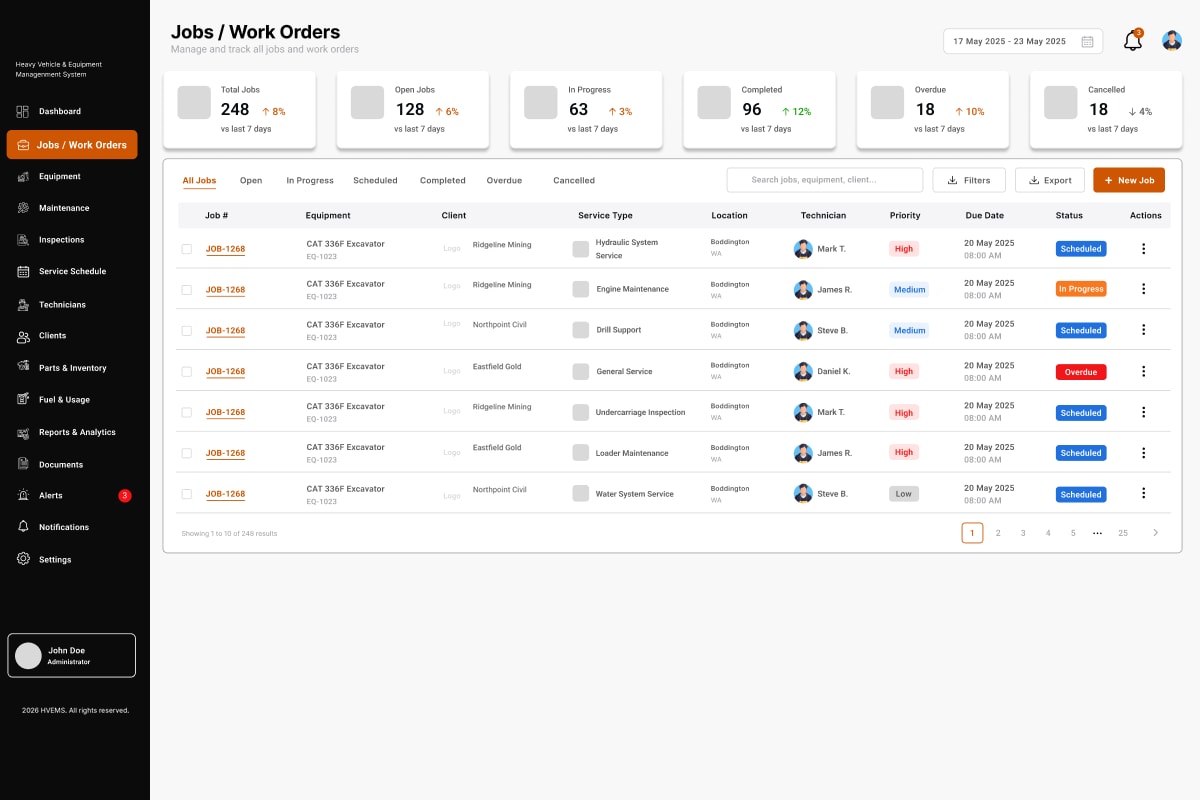The height and width of the screenshot is (800, 1200).
Task: Open actions menu for Engine Maintenance row
Action: click(x=1144, y=289)
